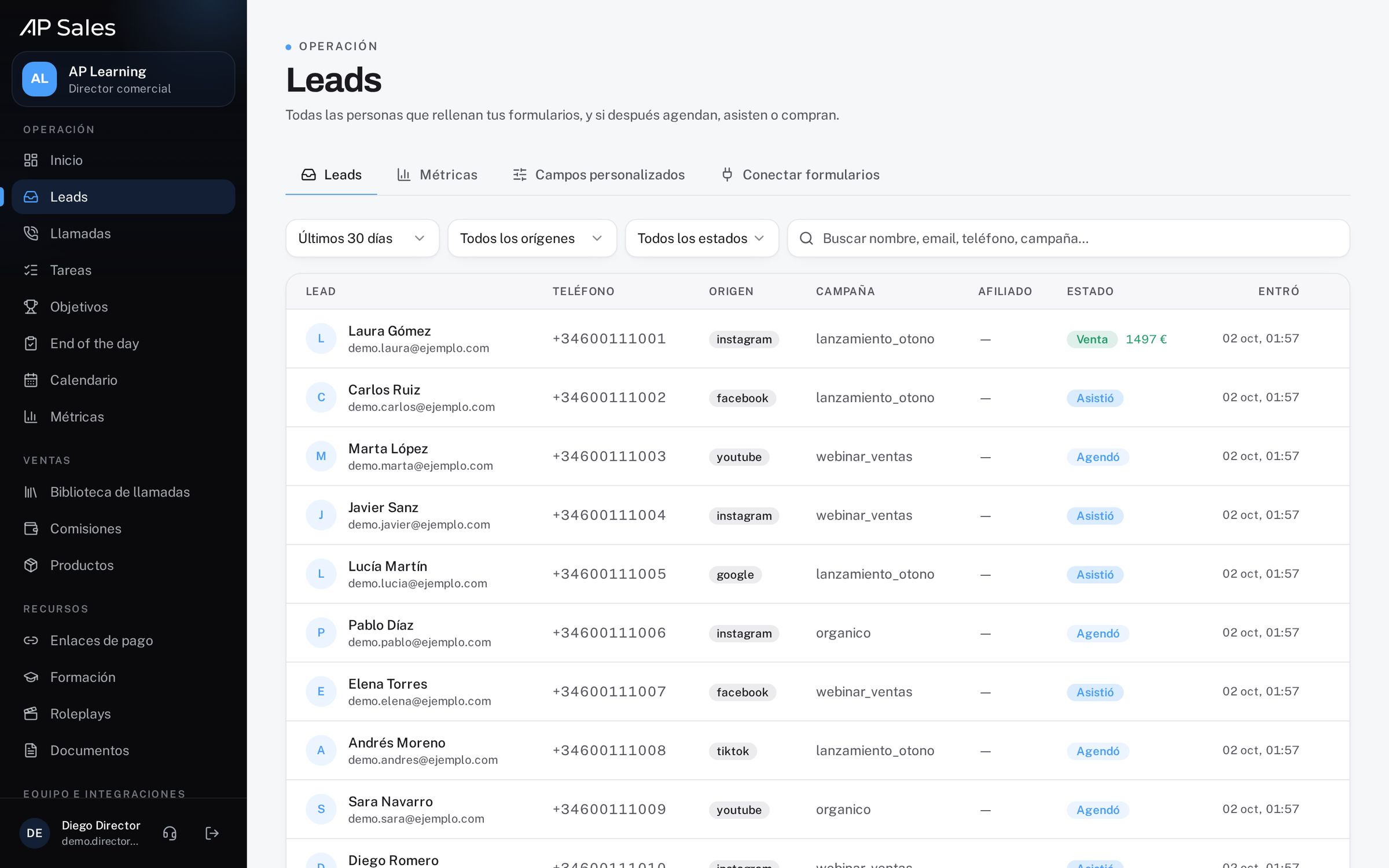
Task: Open Calendario in the sidebar
Action: point(123,380)
